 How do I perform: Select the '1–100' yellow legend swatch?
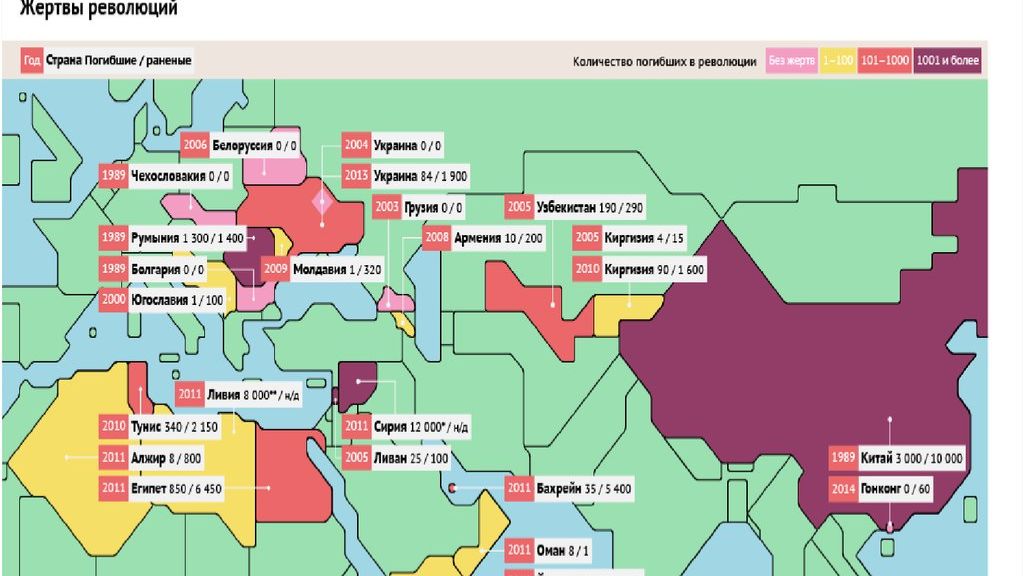tap(838, 61)
